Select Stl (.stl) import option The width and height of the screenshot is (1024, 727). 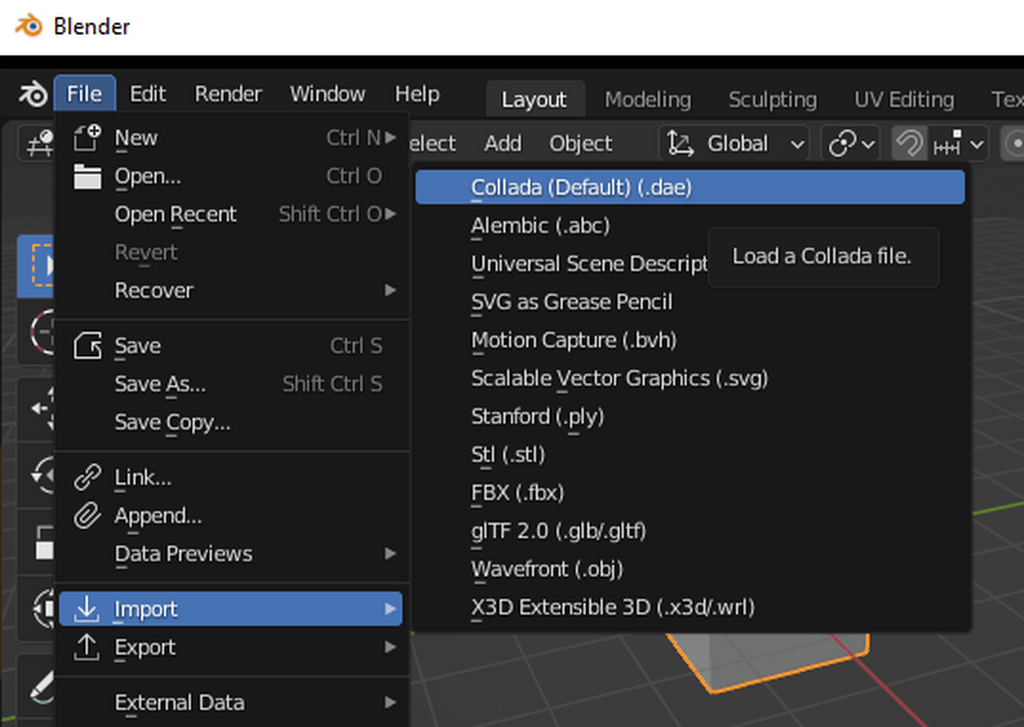690,455
